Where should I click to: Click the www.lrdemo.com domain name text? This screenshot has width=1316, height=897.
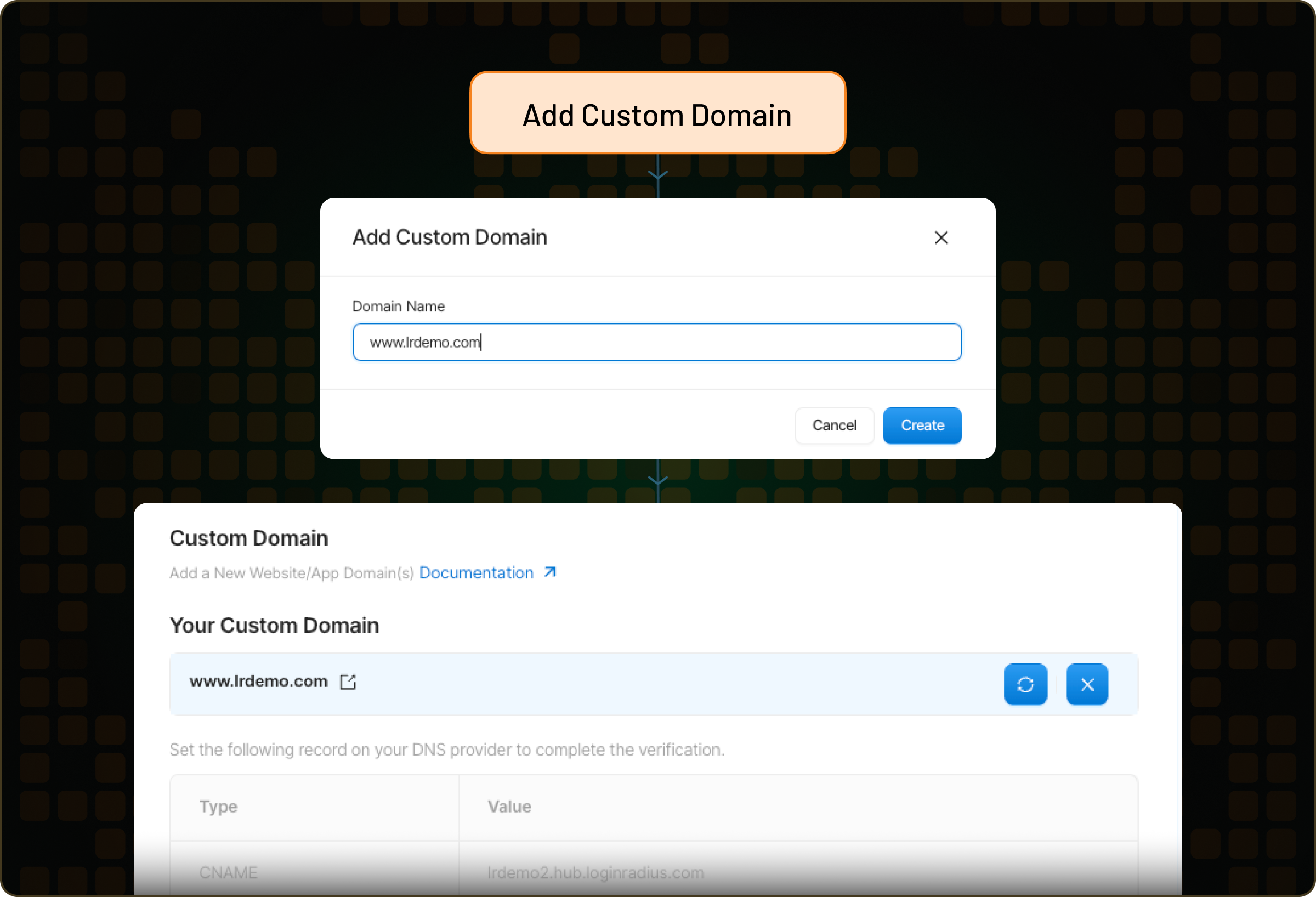tap(259, 681)
